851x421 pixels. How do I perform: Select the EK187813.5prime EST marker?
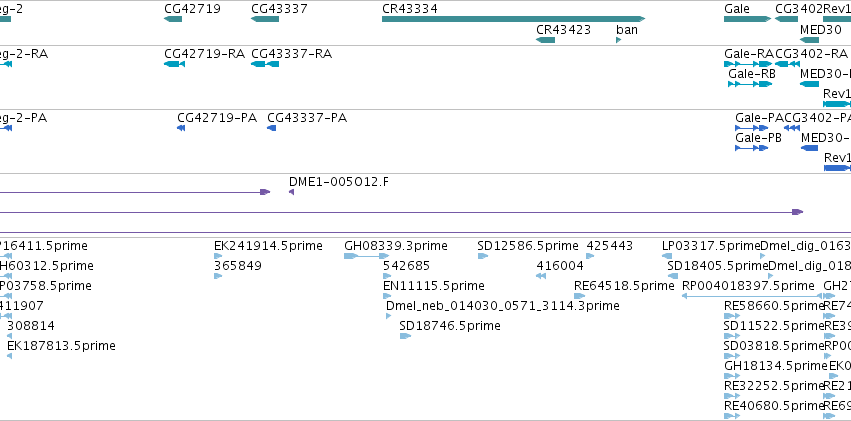[9, 356]
